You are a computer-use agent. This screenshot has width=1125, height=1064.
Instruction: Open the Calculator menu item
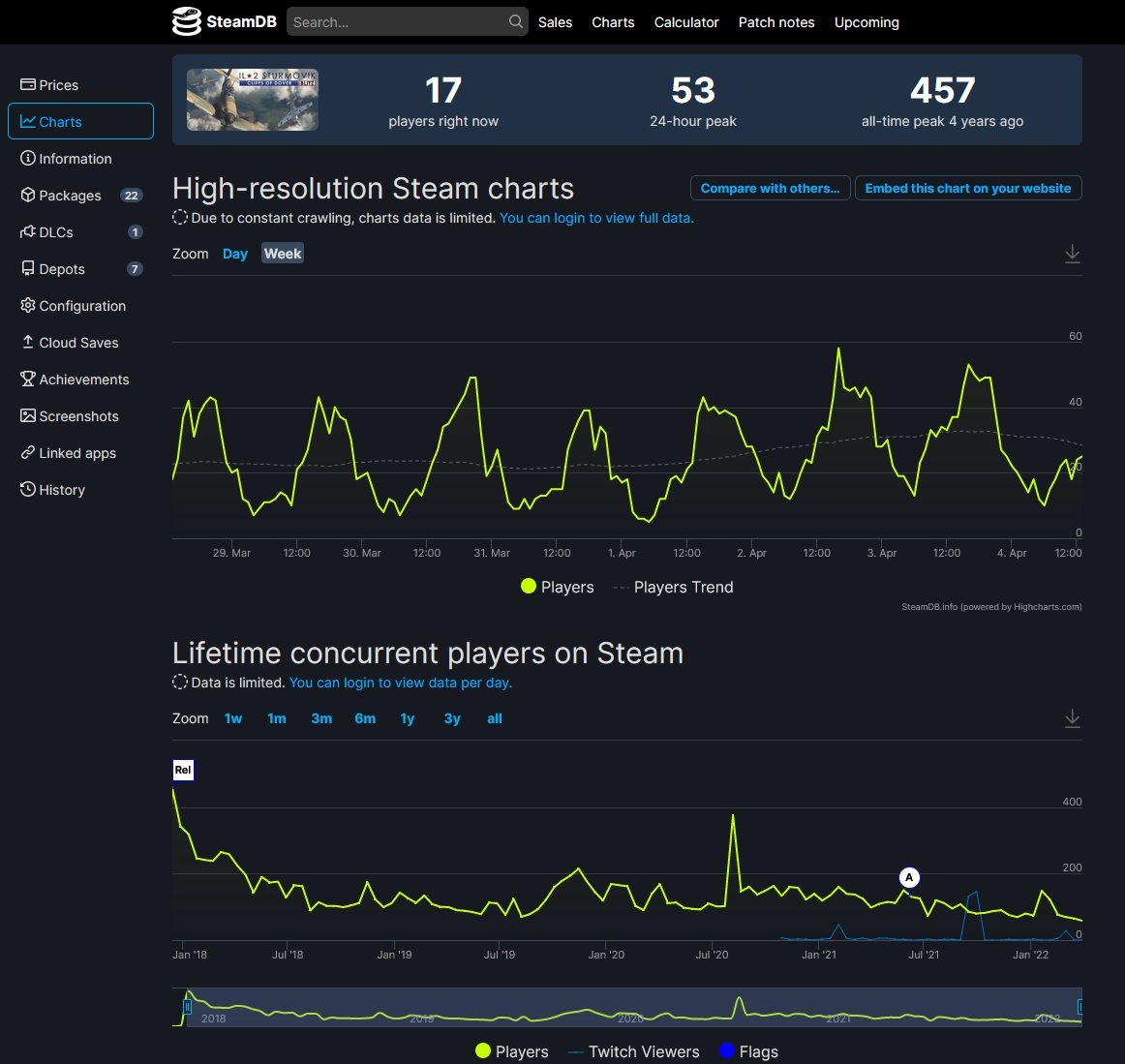click(685, 22)
